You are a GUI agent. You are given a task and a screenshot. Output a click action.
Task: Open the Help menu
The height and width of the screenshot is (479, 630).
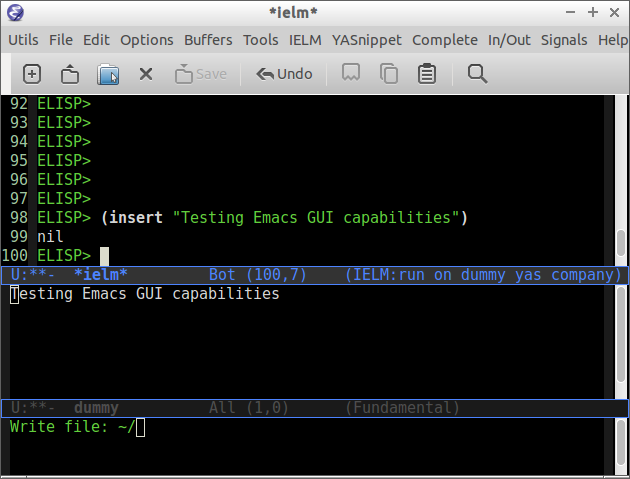613,40
